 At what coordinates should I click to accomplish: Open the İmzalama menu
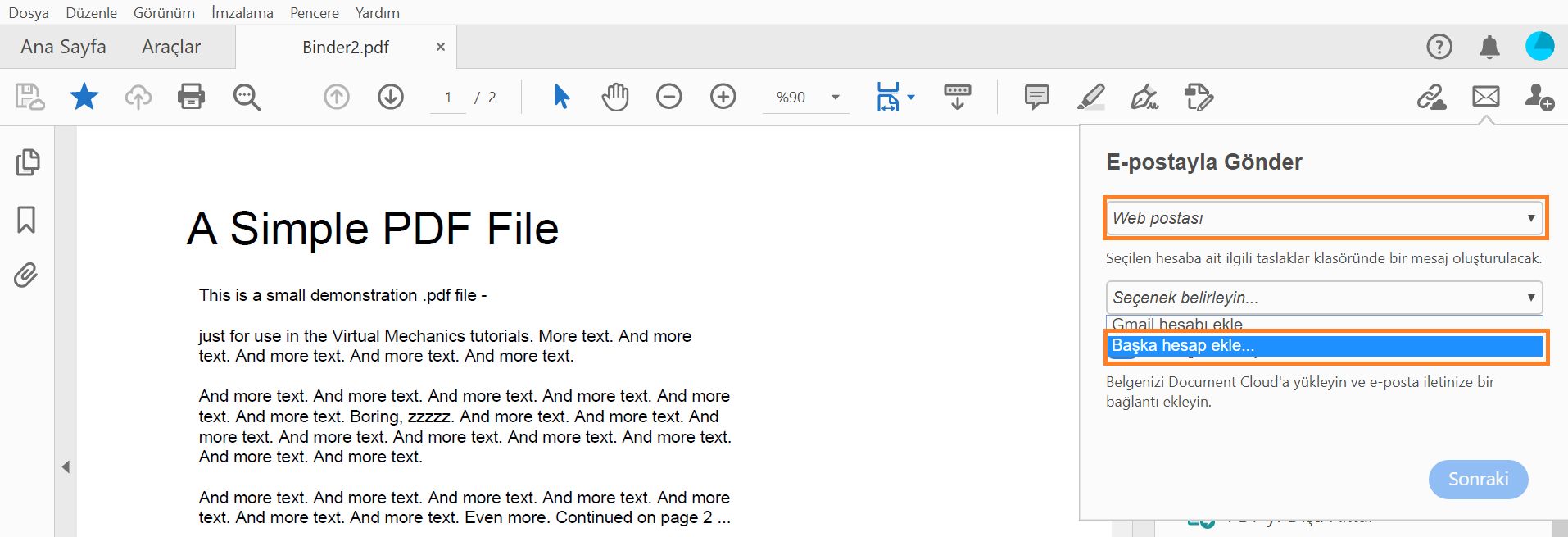tap(242, 12)
